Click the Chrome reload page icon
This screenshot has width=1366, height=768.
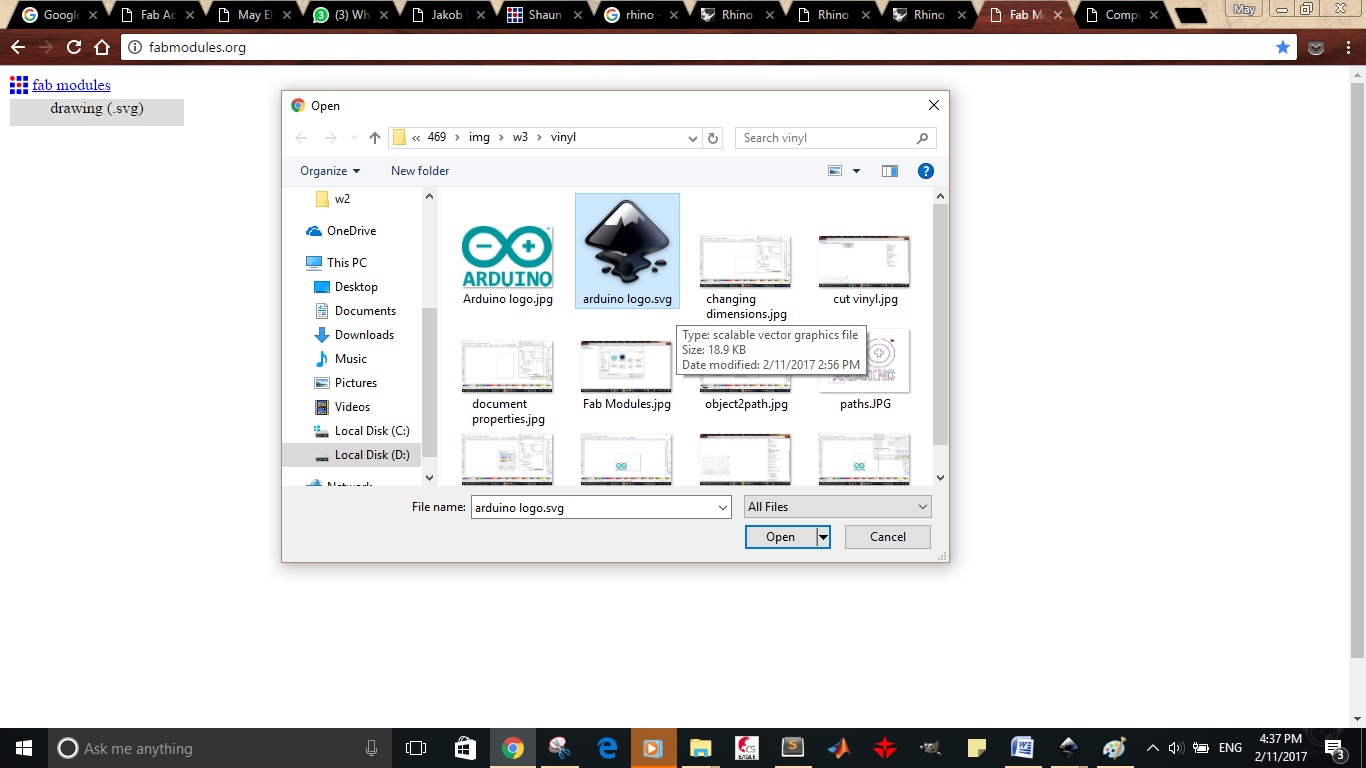coord(73,47)
